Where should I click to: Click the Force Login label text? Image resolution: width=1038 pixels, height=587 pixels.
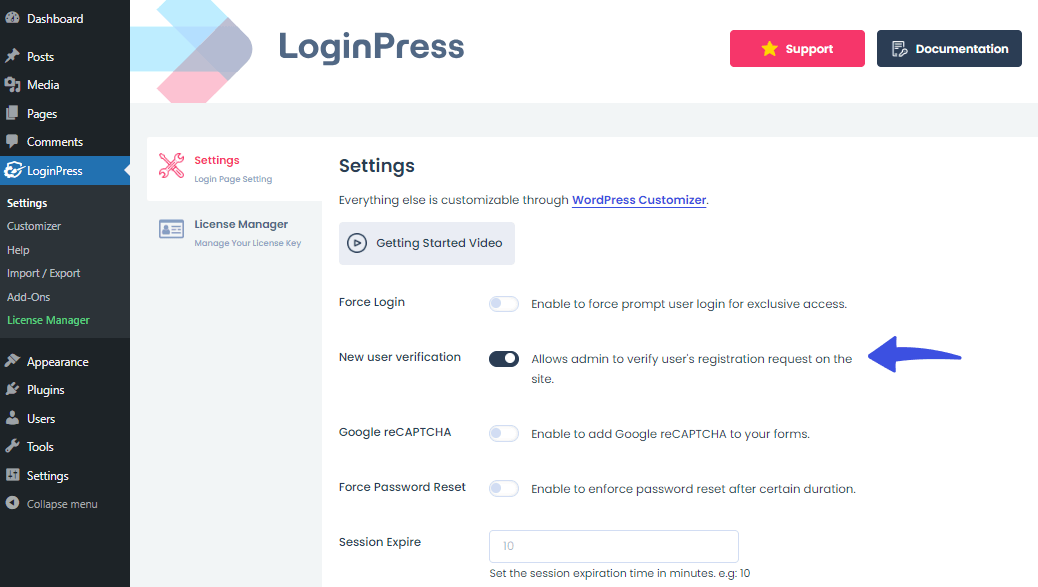point(372,302)
